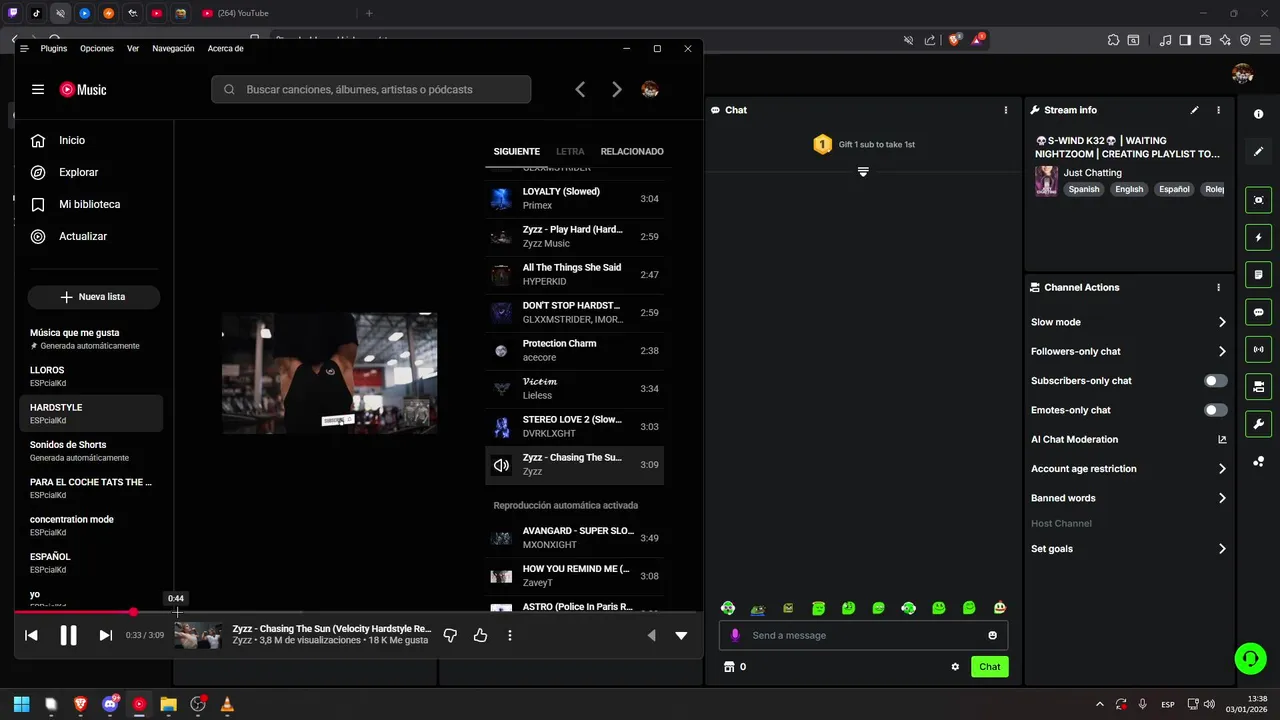Open Windows Start menu

point(21,704)
